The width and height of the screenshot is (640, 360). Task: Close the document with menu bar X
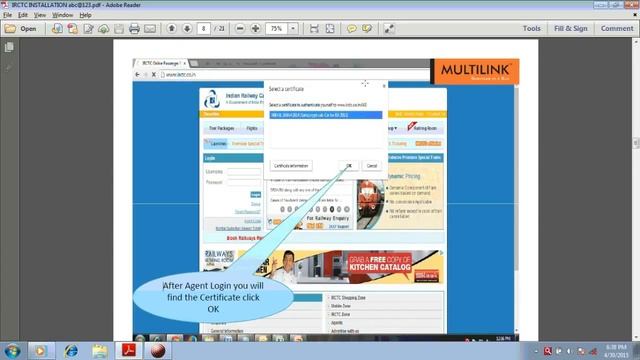(x=635, y=15)
